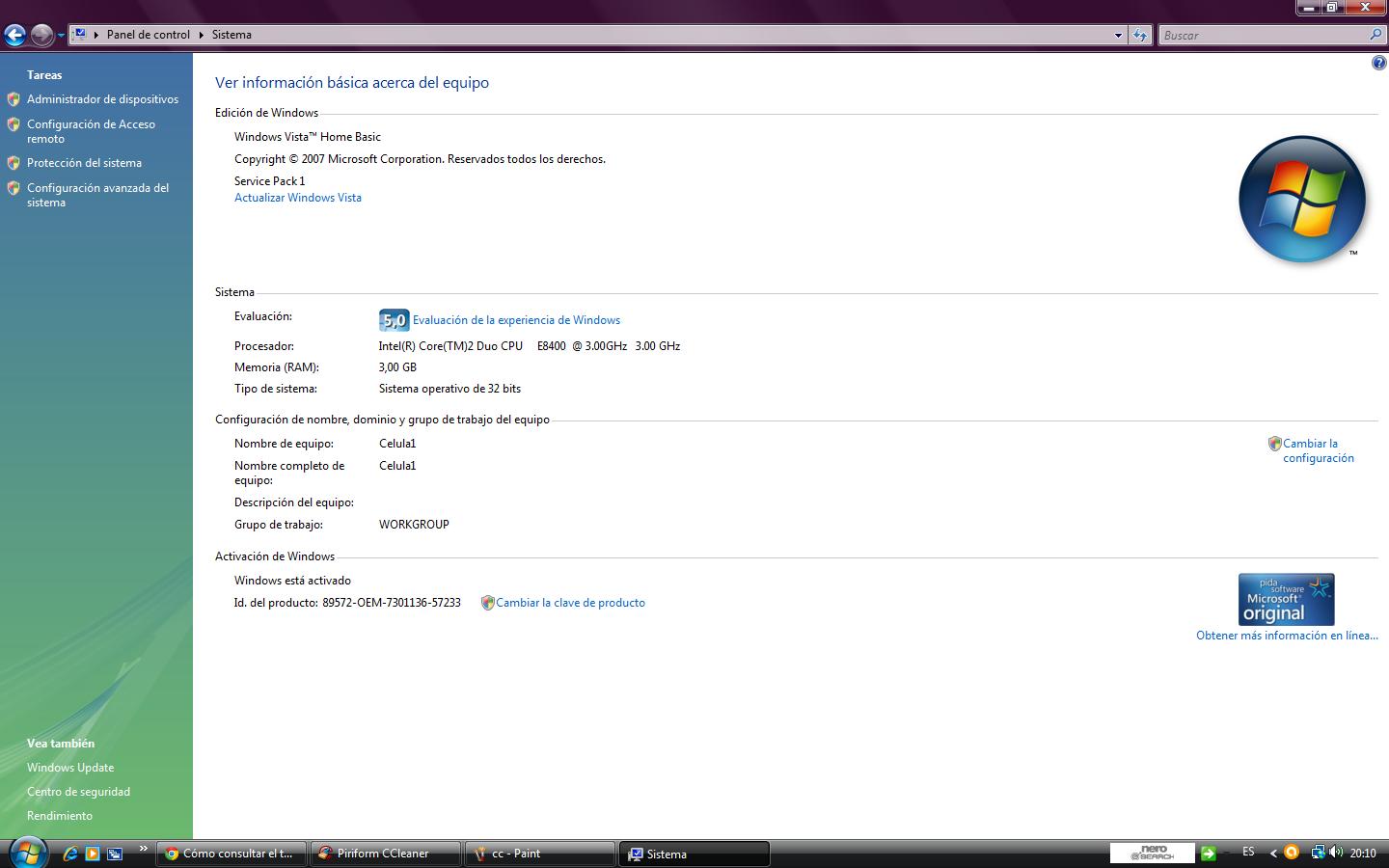Viewport: 1389px width, 868px height.
Task: Click 'Sistema operativo de 32 bits' text
Action: [449, 389]
